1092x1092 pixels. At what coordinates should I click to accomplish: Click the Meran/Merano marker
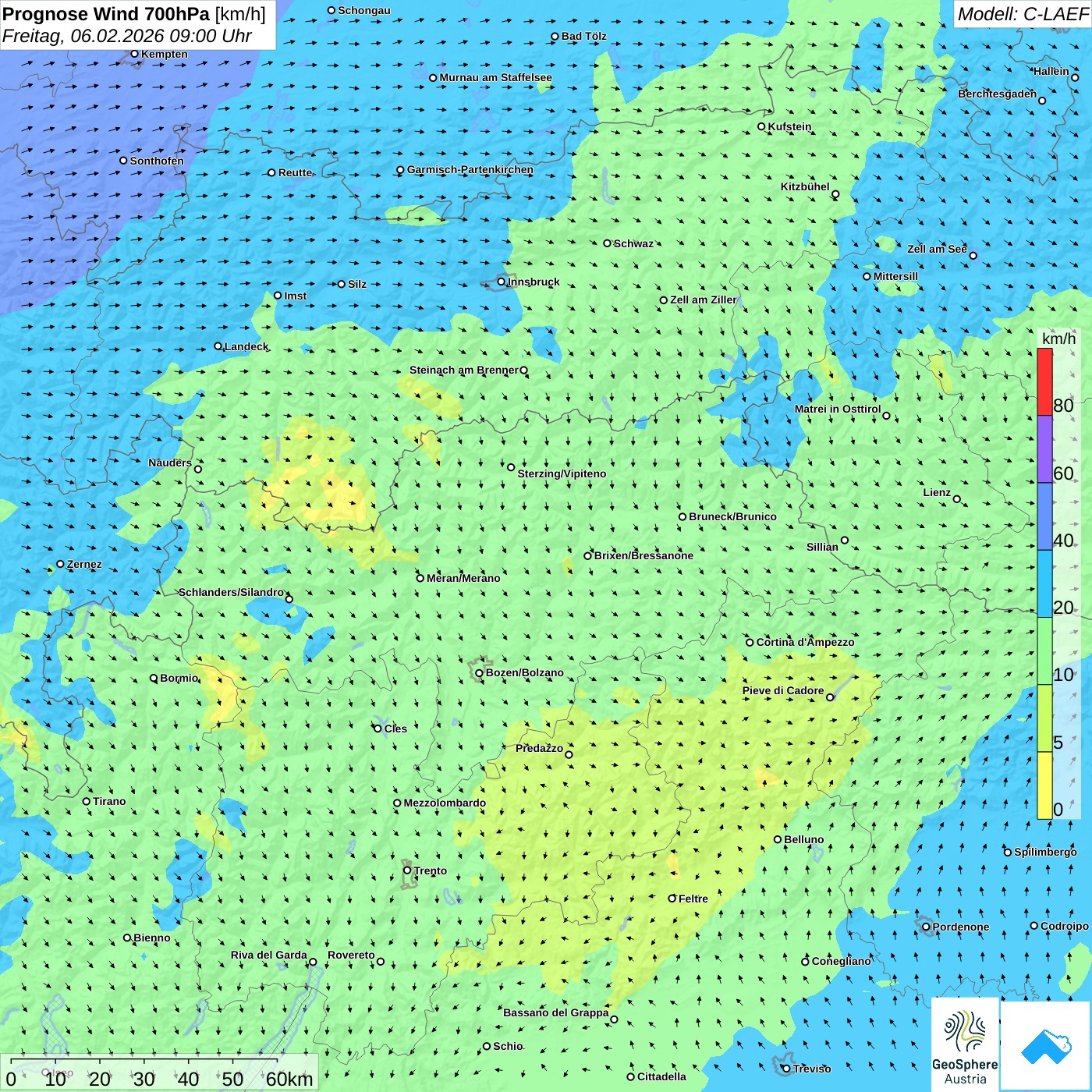420,578
